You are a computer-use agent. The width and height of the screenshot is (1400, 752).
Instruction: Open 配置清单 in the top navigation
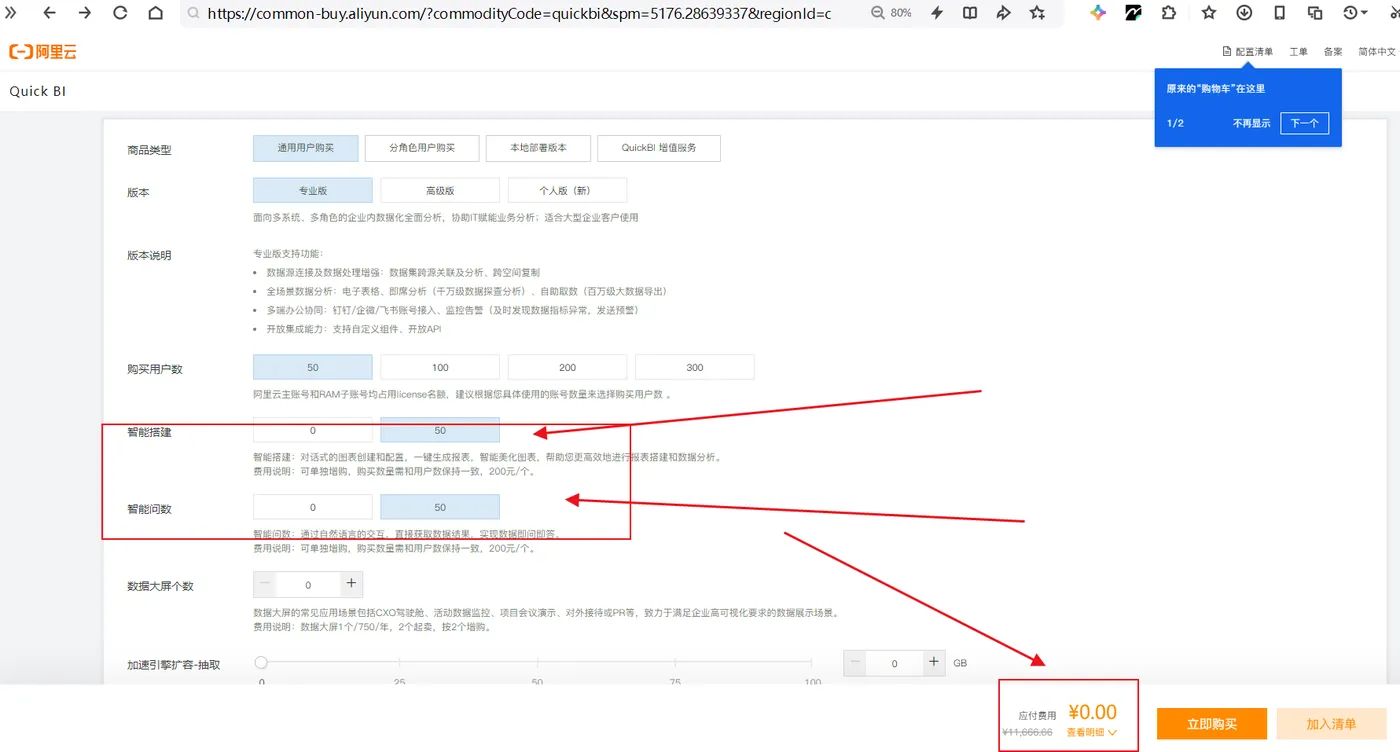tap(1248, 52)
